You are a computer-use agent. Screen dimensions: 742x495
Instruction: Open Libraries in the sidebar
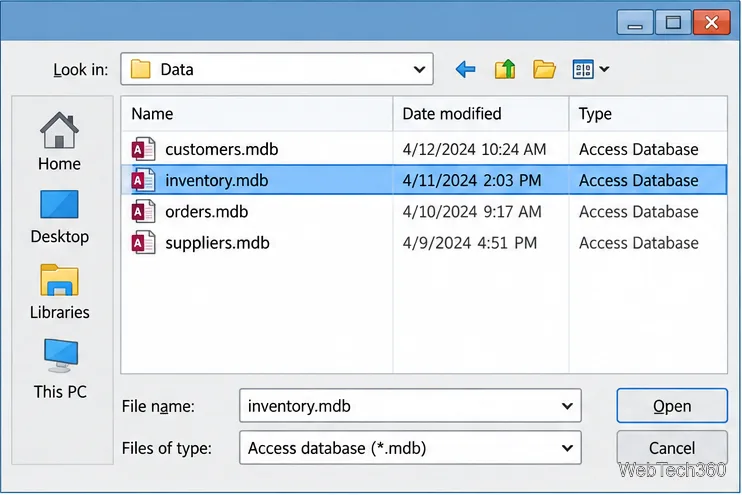click(59, 292)
